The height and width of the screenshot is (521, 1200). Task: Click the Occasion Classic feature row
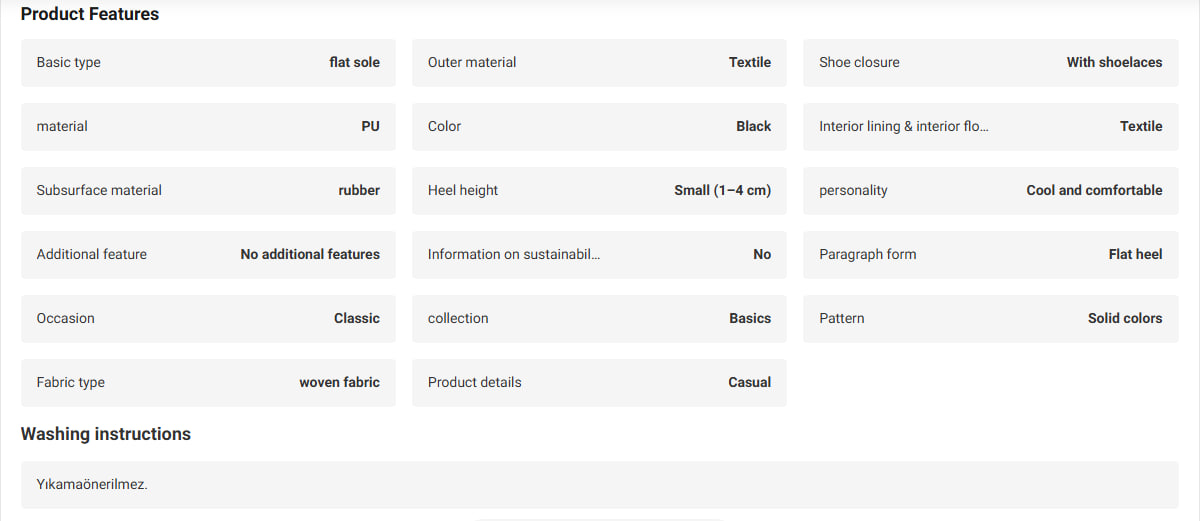pyautogui.click(x=208, y=318)
